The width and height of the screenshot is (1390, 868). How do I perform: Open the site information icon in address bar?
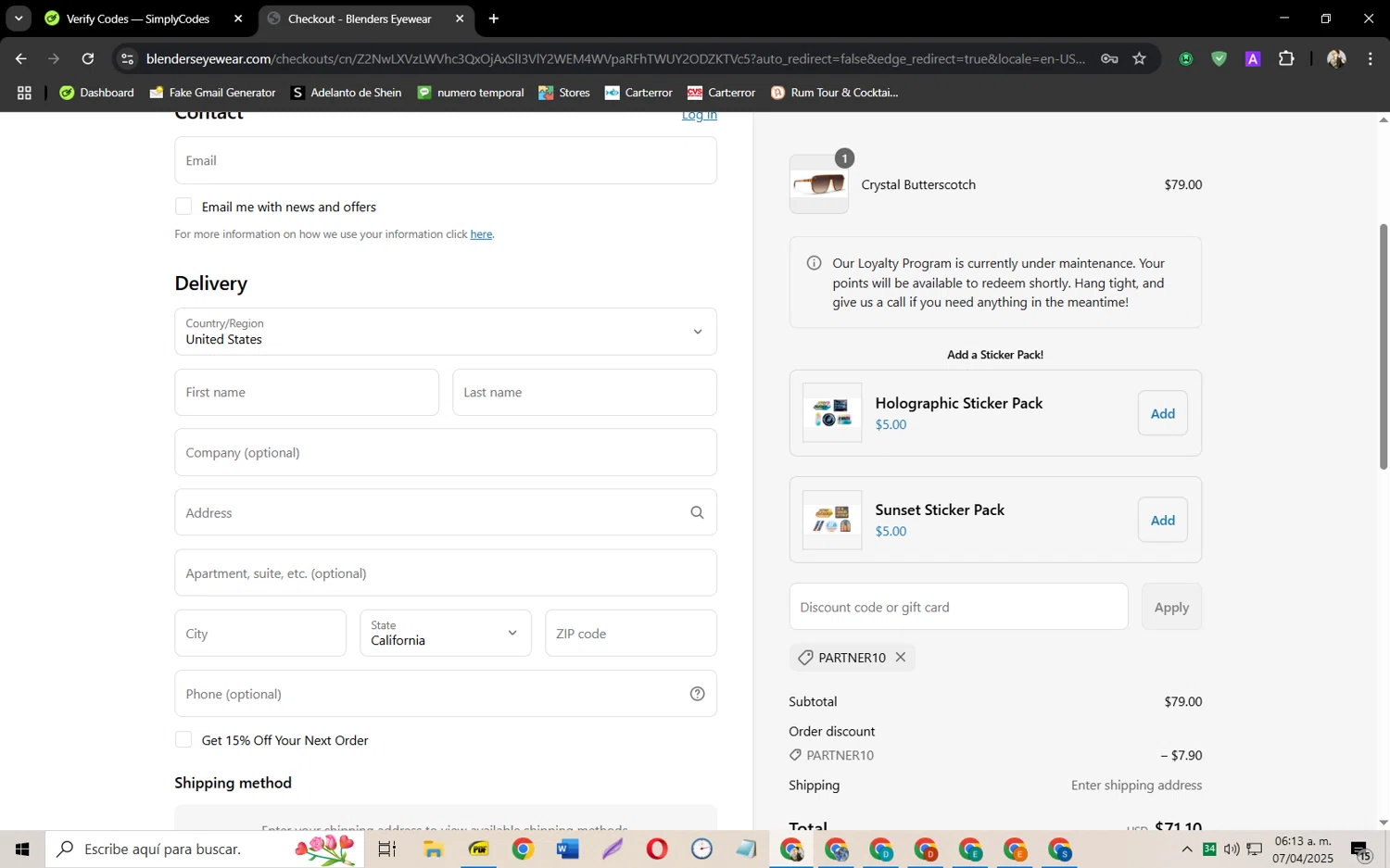click(128, 58)
